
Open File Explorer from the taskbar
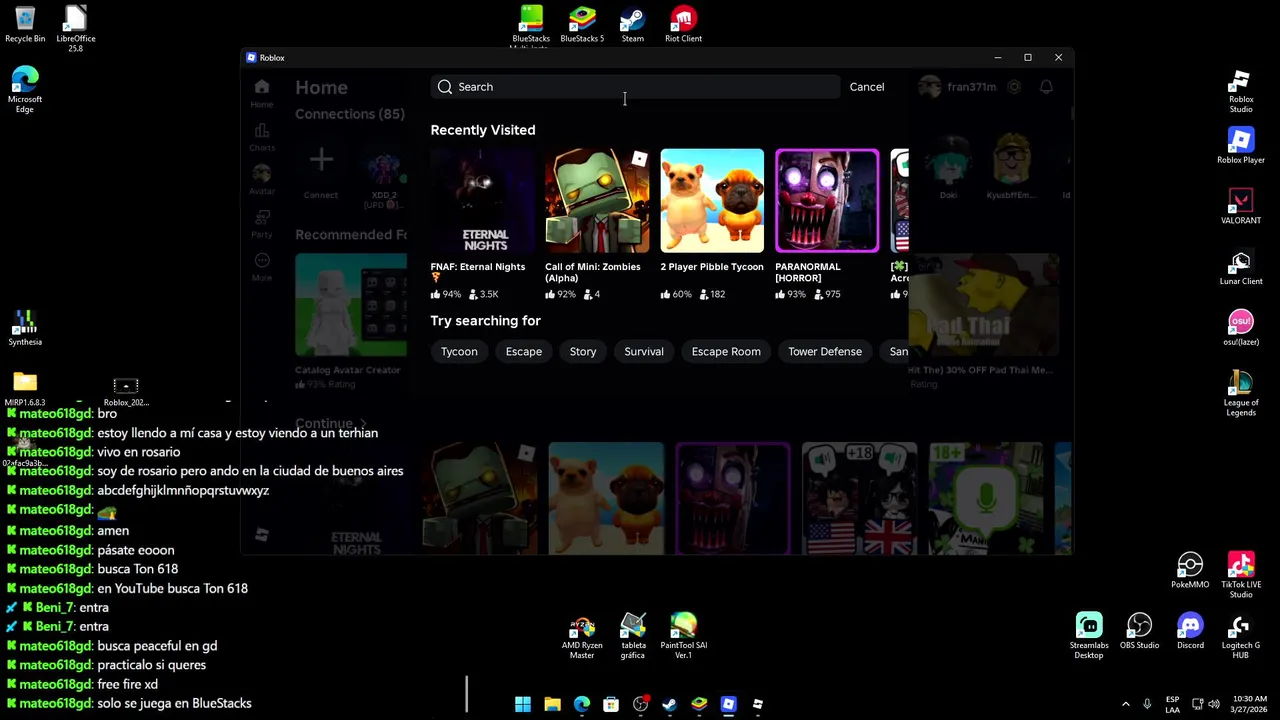tap(552, 705)
